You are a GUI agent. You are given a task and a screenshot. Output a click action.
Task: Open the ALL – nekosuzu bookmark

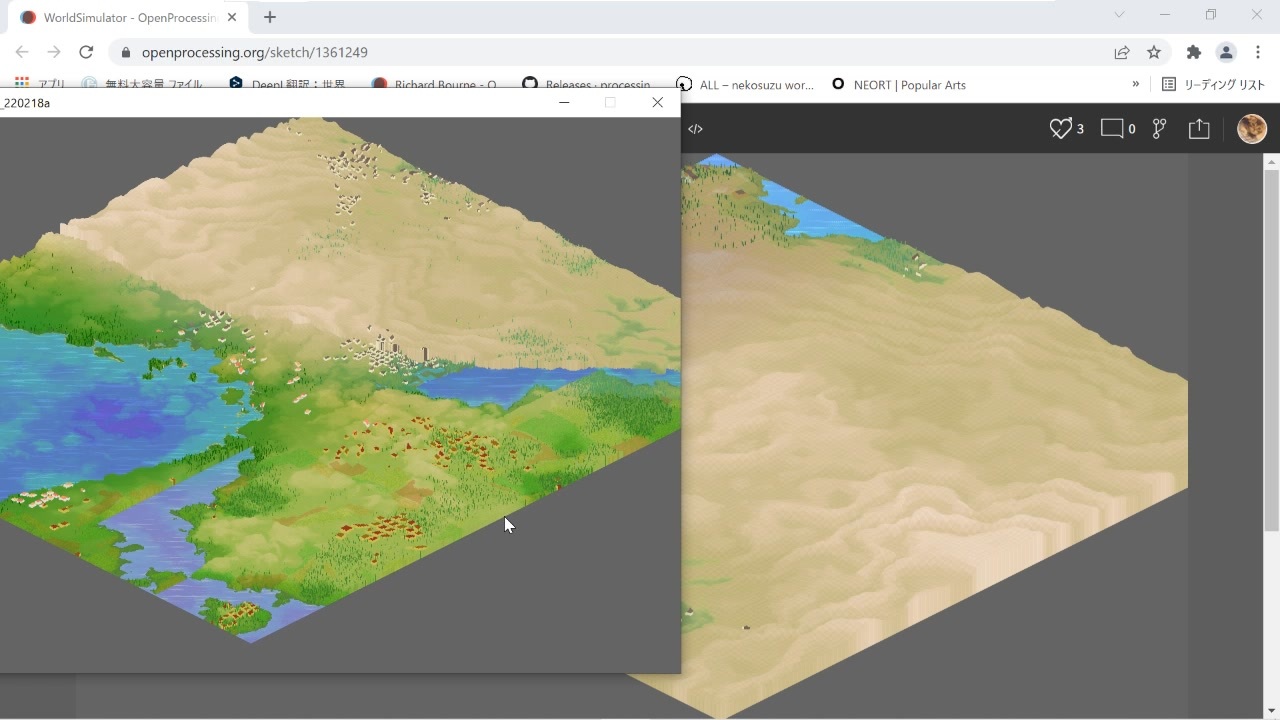tap(745, 85)
